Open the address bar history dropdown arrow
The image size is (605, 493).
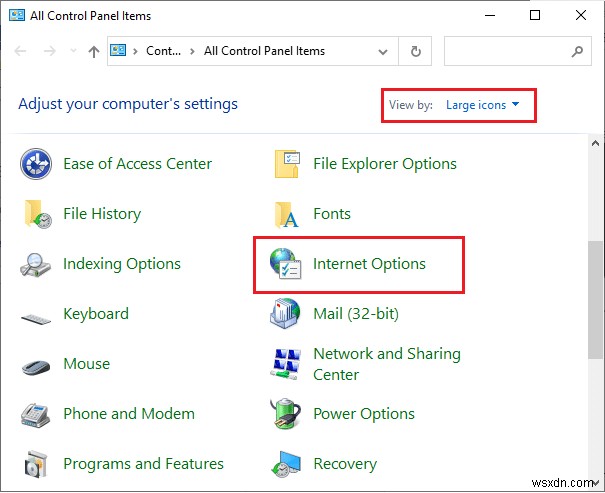(x=382, y=51)
